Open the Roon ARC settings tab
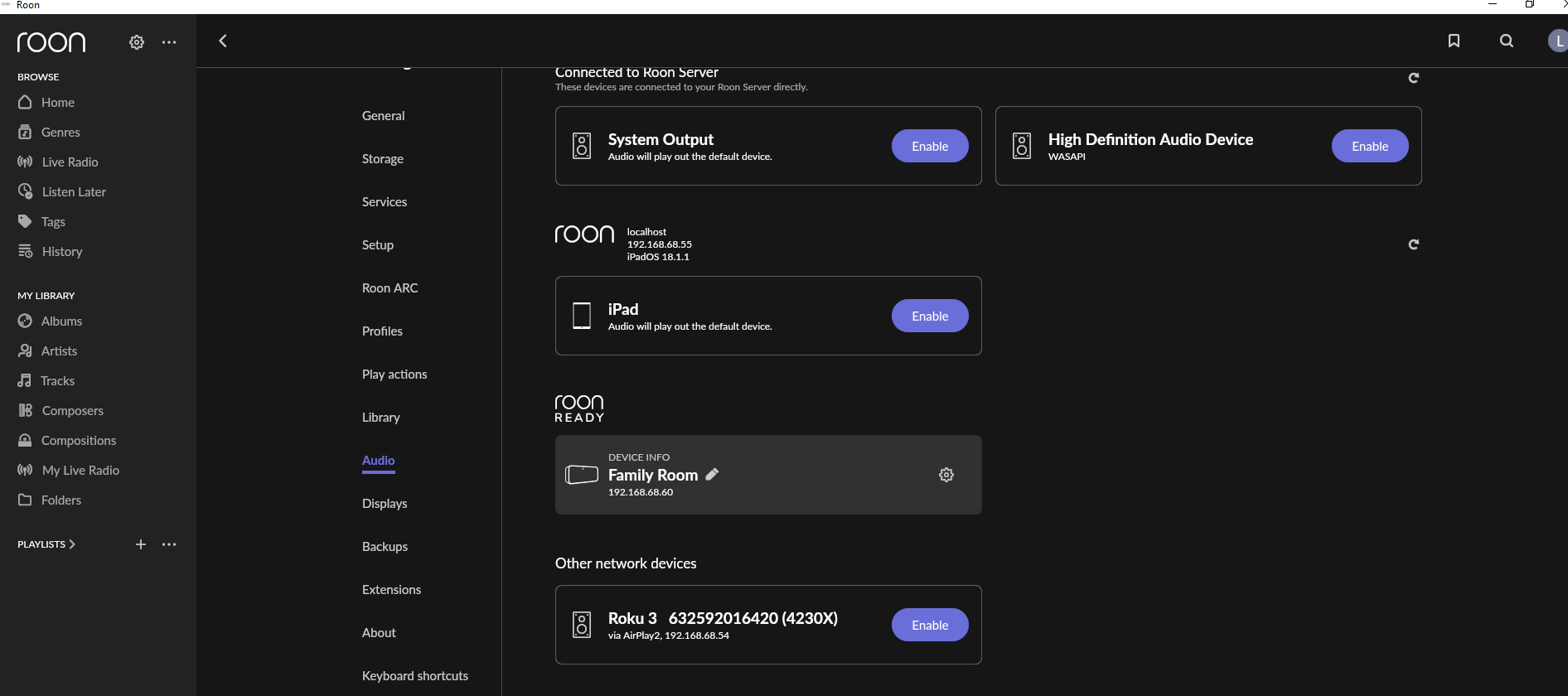1568x696 pixels. point(390,288)
